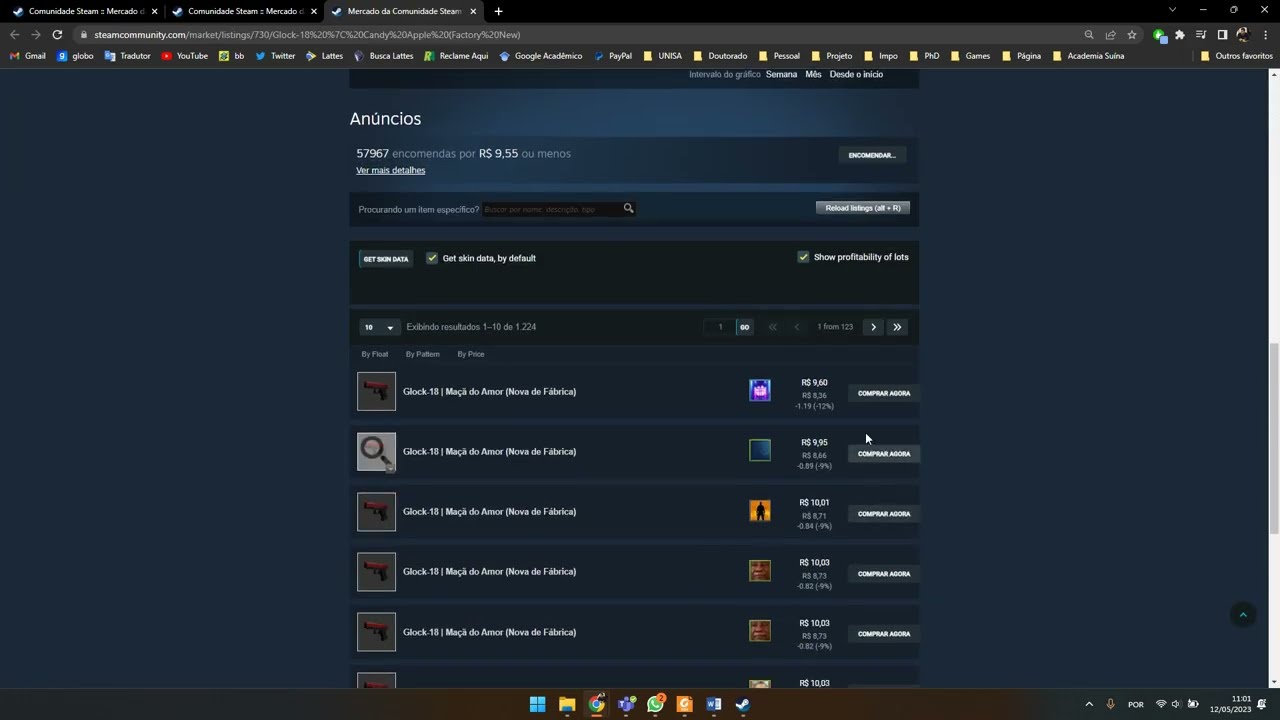
Task: Click the item search input field
Action: (552, 209)
